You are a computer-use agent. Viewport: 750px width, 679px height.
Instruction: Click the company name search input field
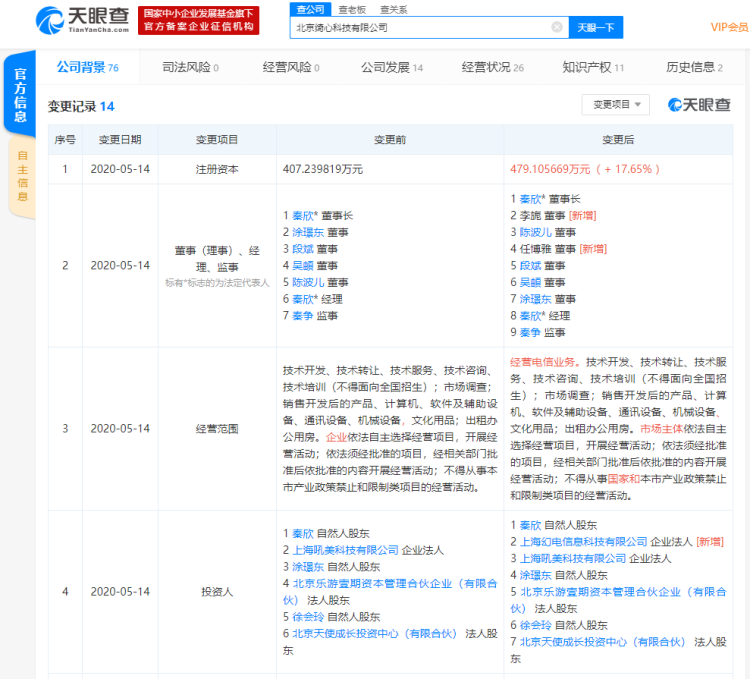pyautogui.click(x=420, y=27)
